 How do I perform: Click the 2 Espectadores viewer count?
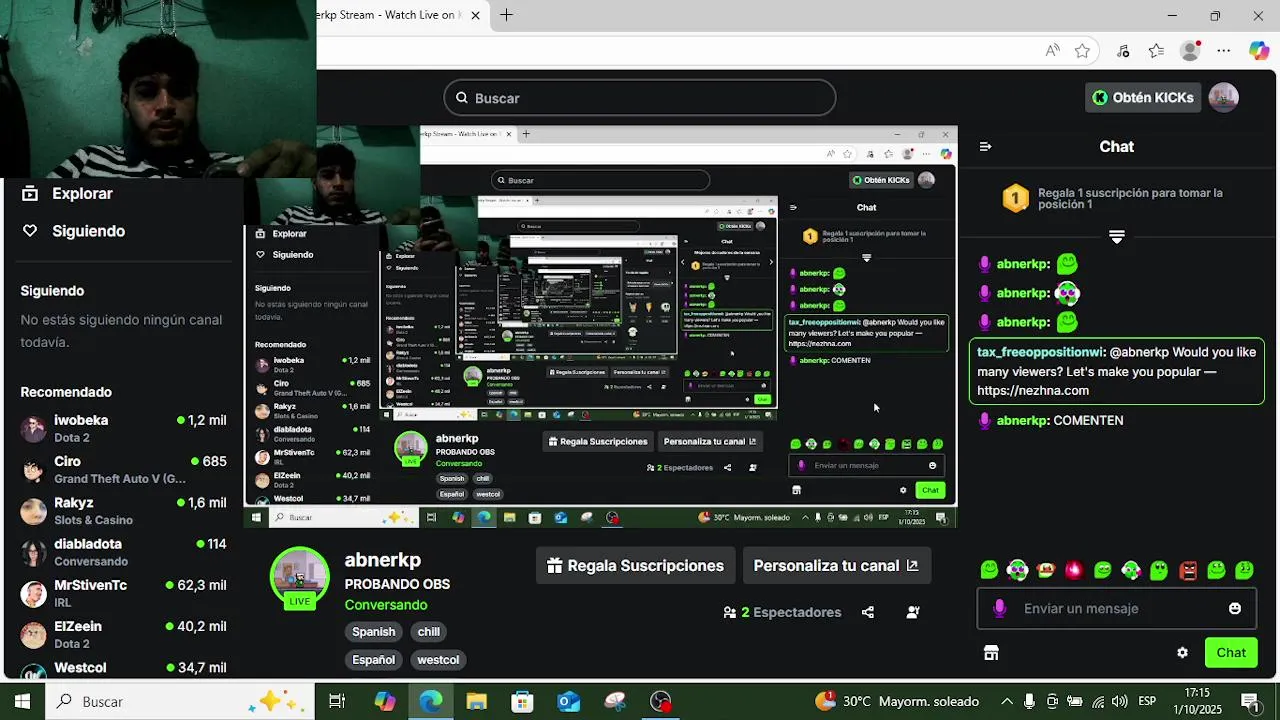pos(782,612)
